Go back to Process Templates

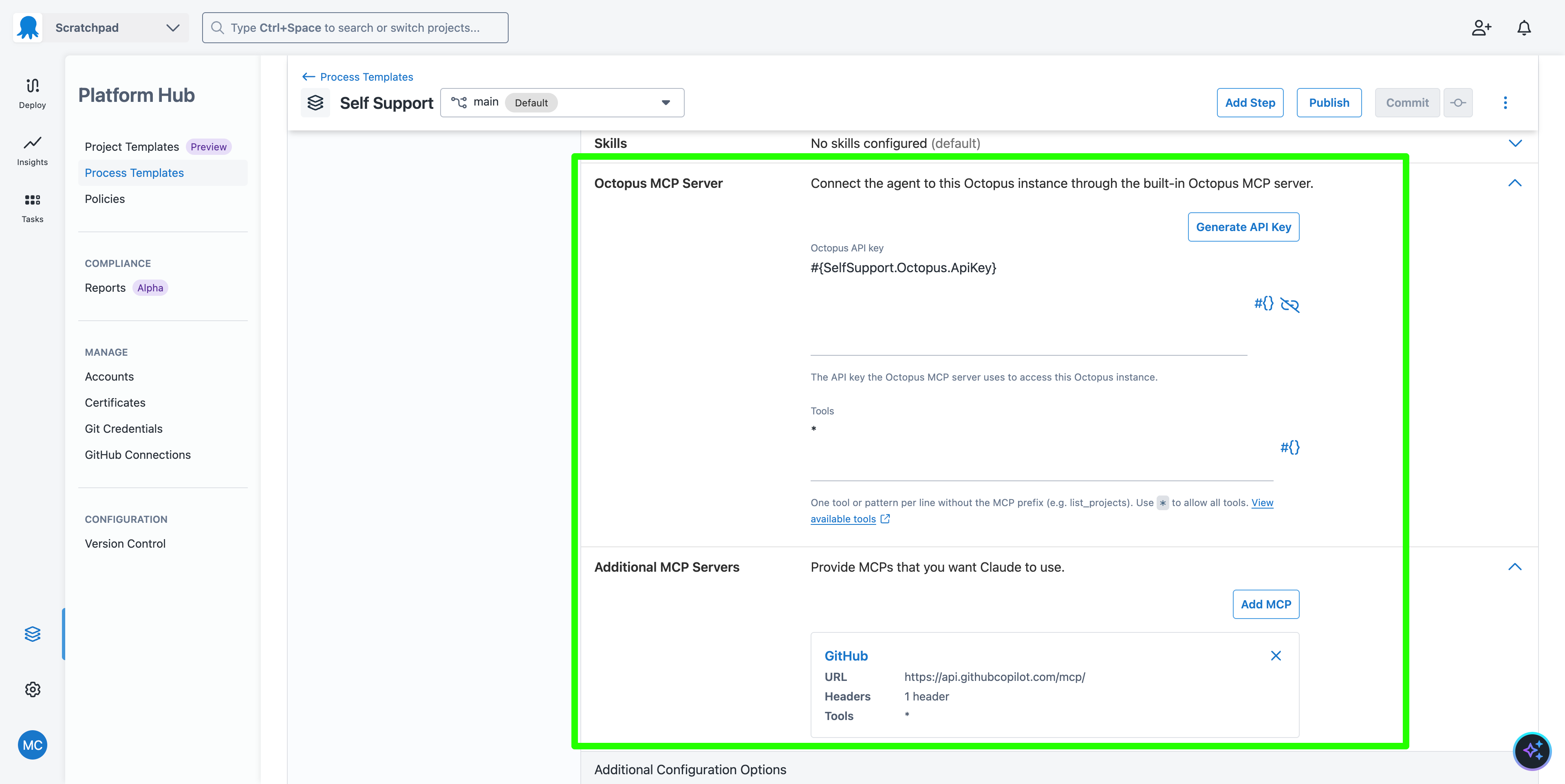pyautogui.click(x=358, y=77)
